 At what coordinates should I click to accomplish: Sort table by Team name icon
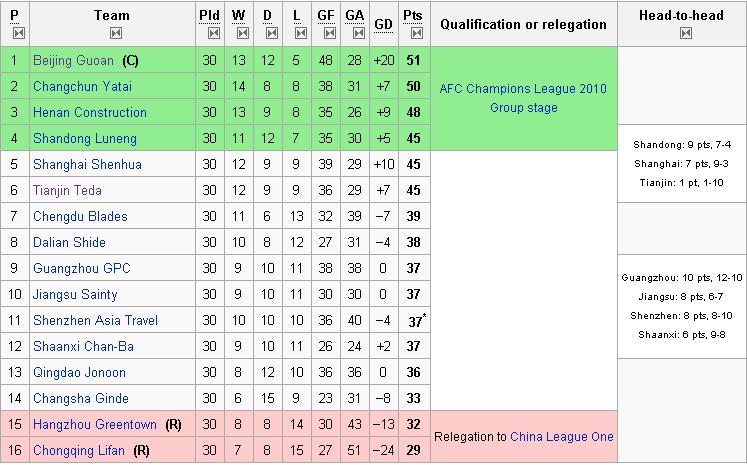pyautogui.click(x=116, y=33)
